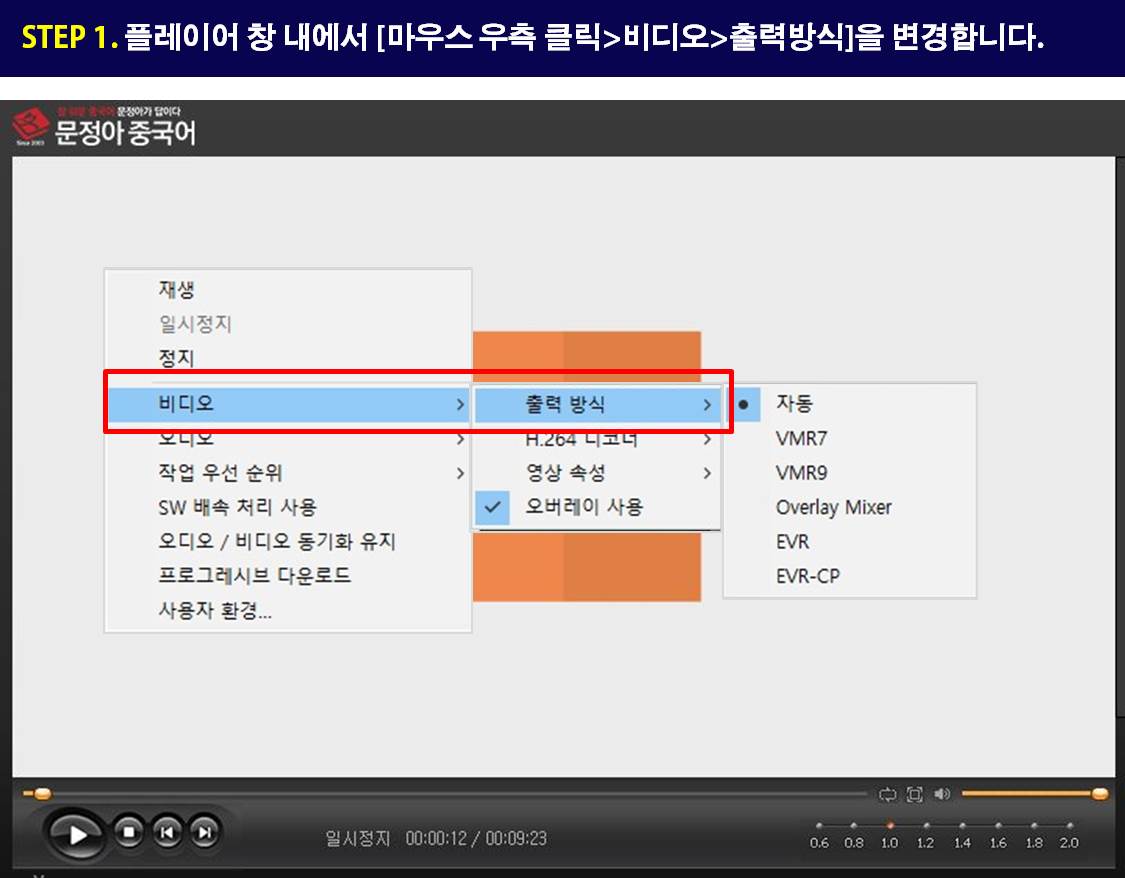
Task: Choose Overlay Mixer output mode
Action: (833, 507)
